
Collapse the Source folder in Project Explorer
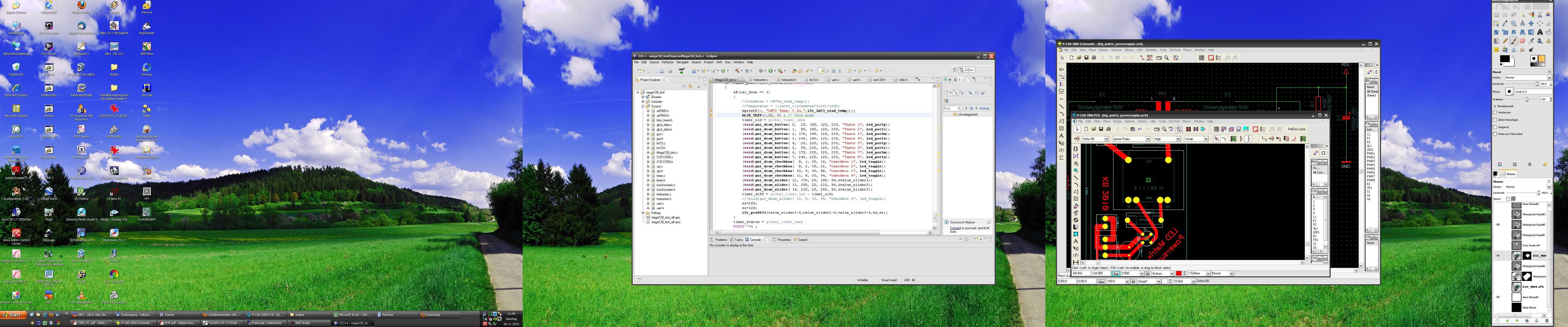pyautogui.click(x=643, y=106)
